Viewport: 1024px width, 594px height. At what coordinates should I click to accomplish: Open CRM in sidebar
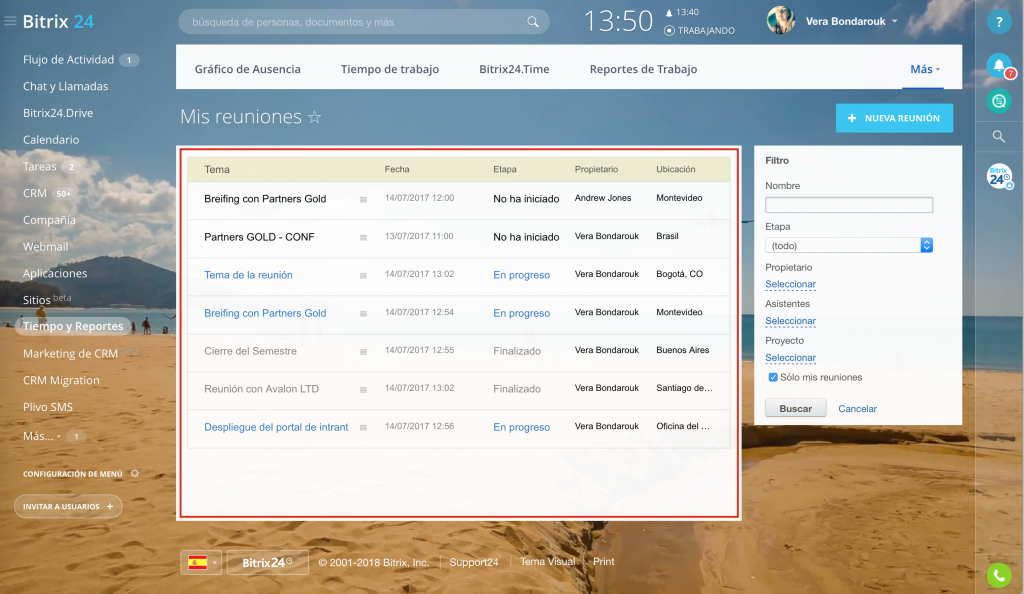[x=35, y=193]
